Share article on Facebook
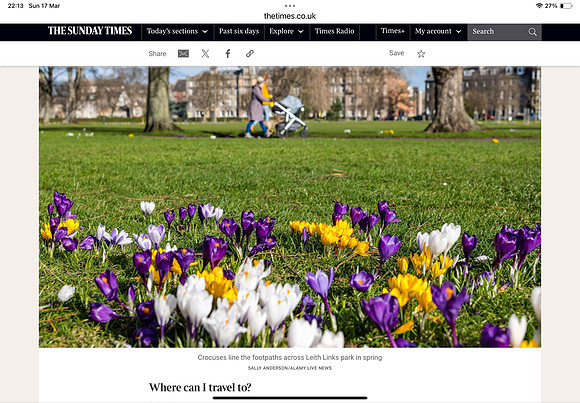580x403 pixels. coord(228,54)
